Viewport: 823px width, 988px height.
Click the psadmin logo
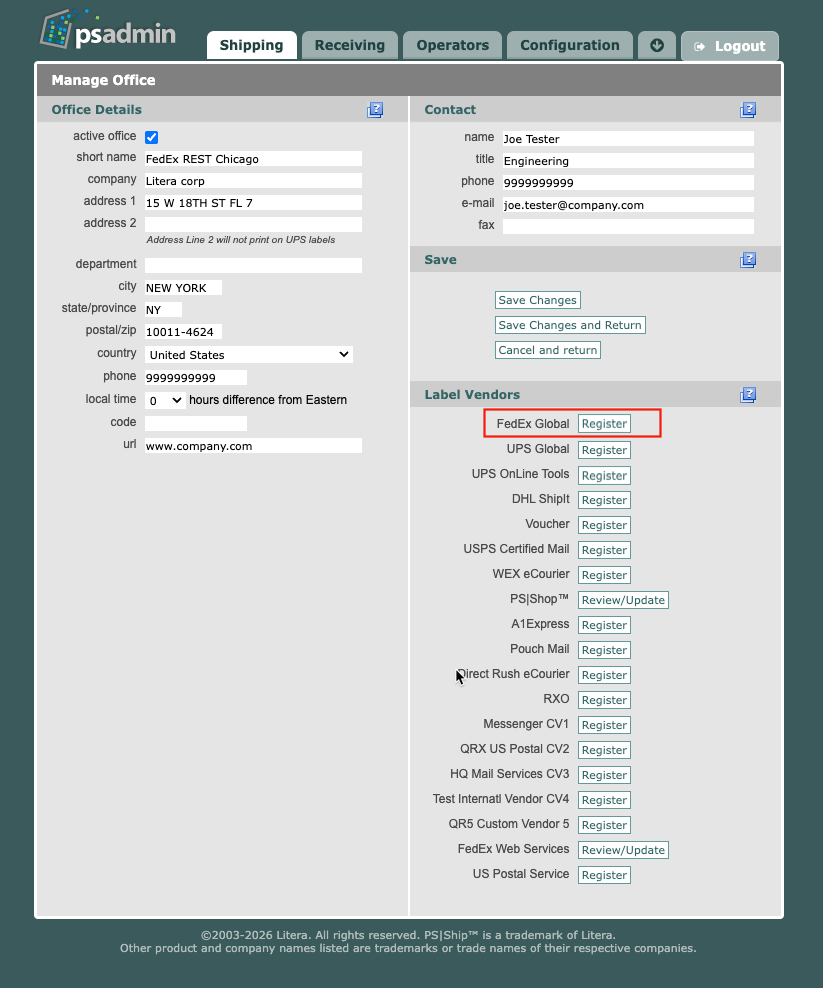108,30
